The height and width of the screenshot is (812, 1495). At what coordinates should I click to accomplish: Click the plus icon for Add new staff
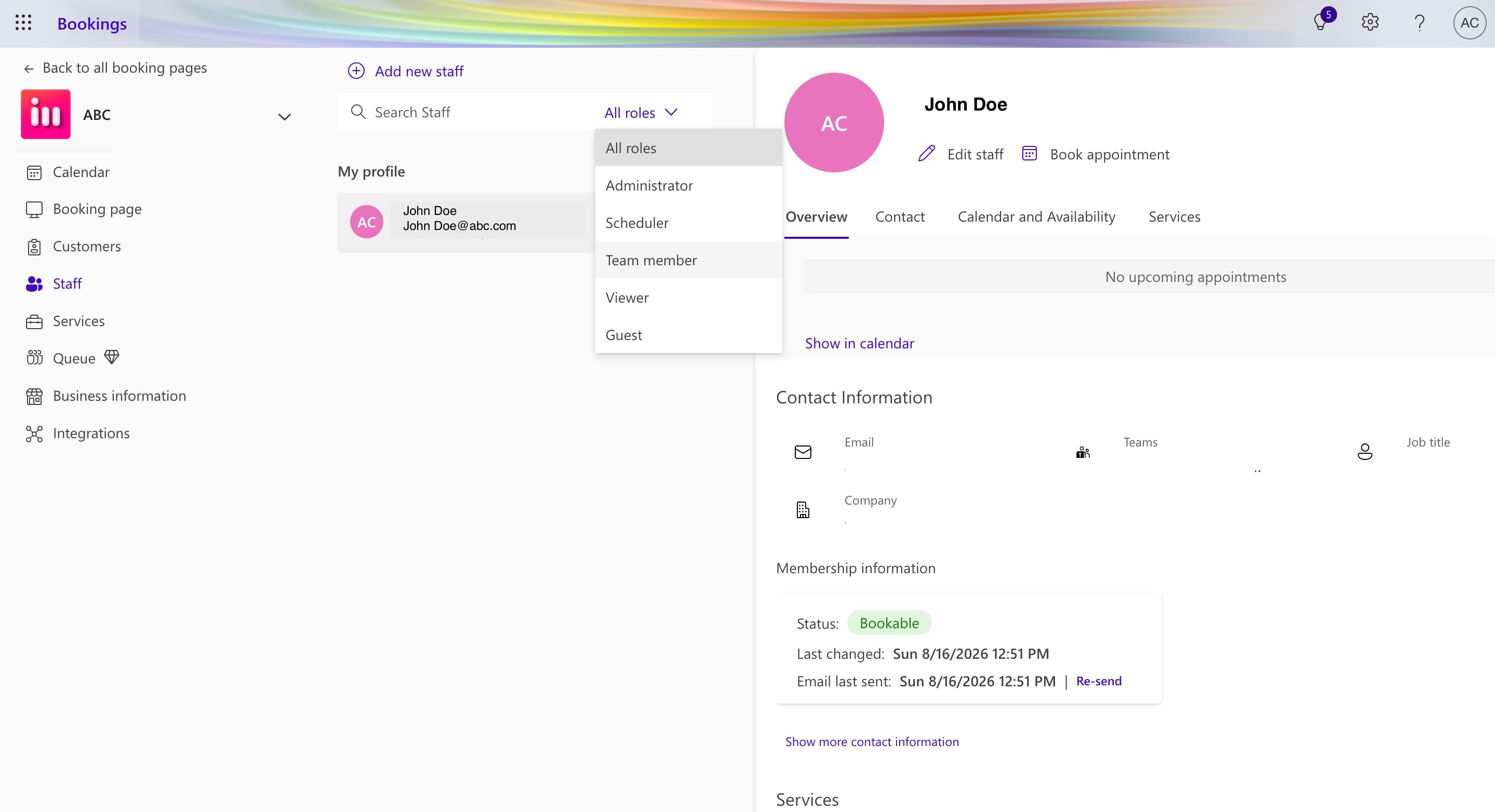[356, 71]
